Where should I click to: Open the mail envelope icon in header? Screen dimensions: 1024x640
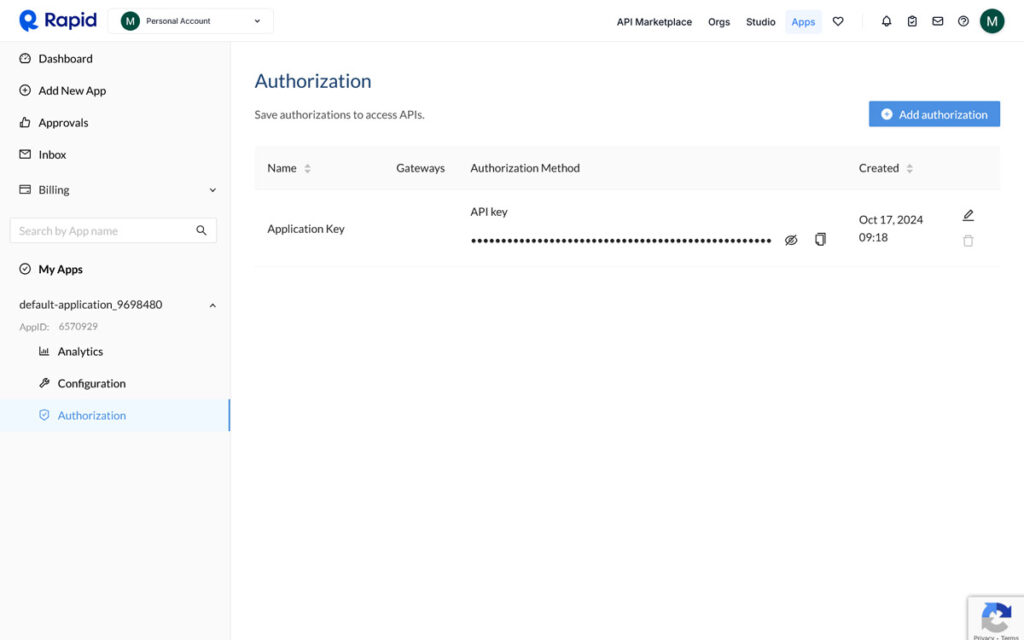tap(937, 22)
